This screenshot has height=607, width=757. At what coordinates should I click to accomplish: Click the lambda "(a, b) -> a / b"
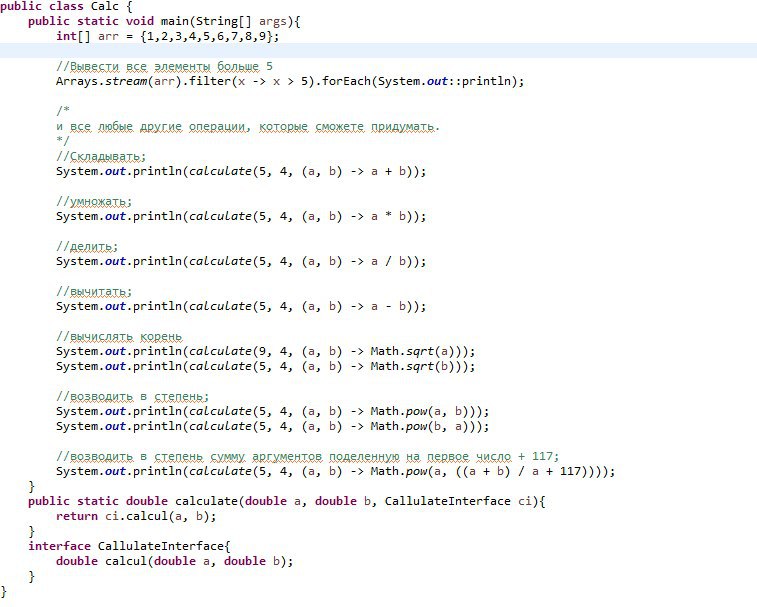[354, 261]
